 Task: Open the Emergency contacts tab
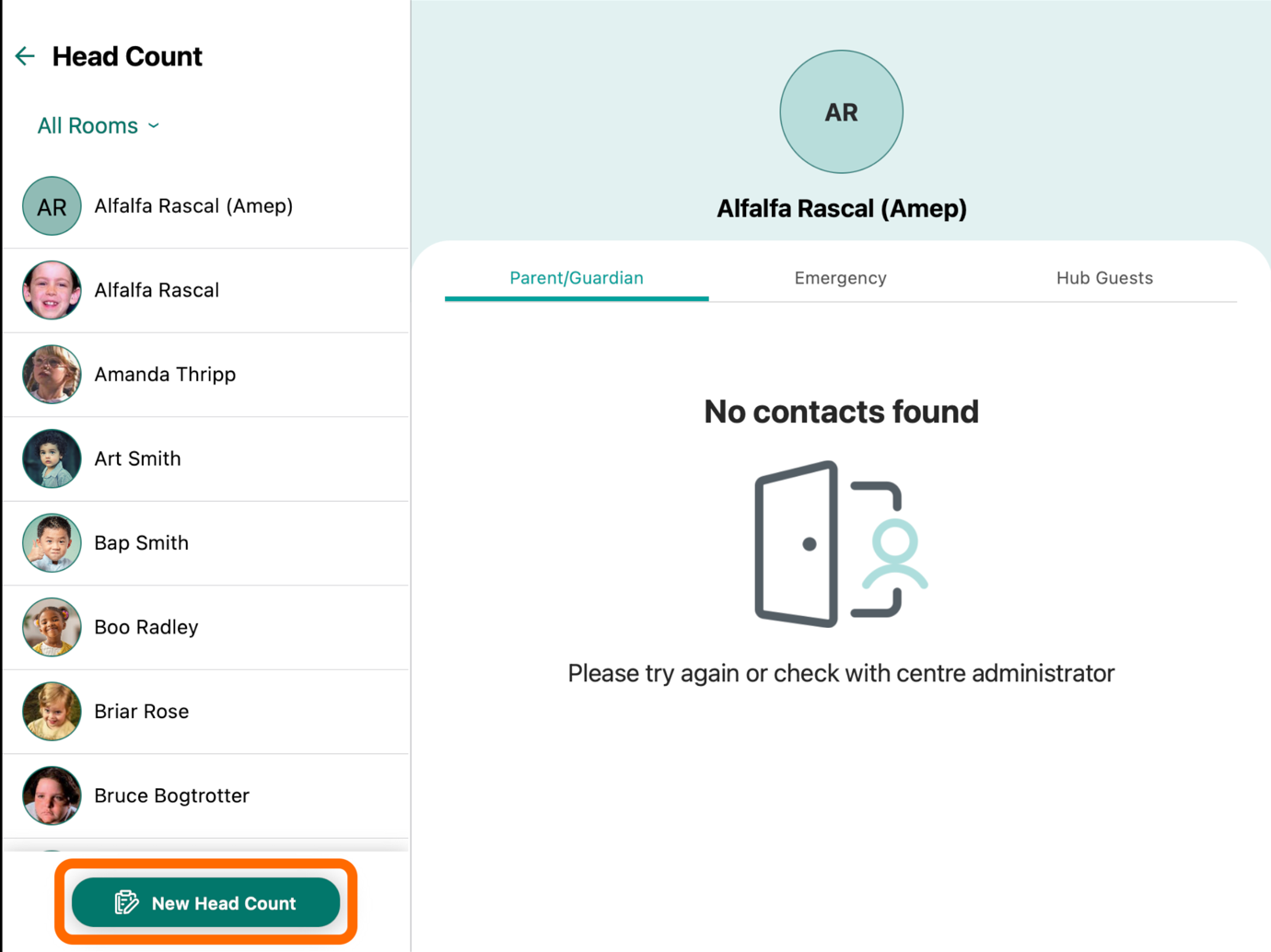click(841, 278)
